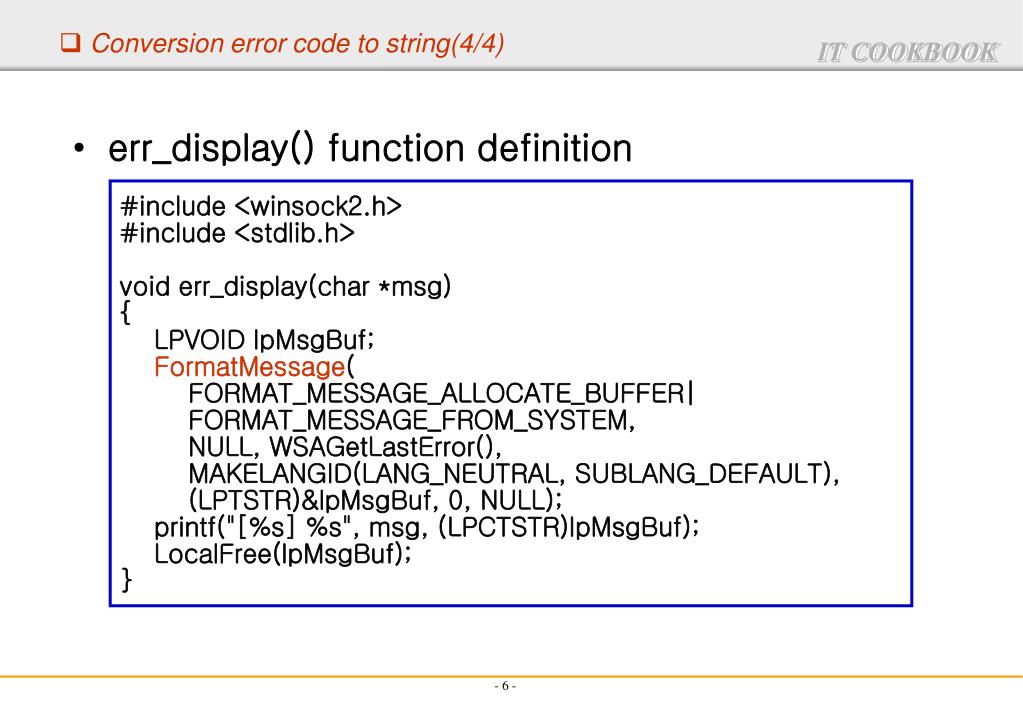Image resolution: width=1023 pixels, height=708 pixels.
Task: Click the page number '- 6 -'
Action: (x=505, y=686)
